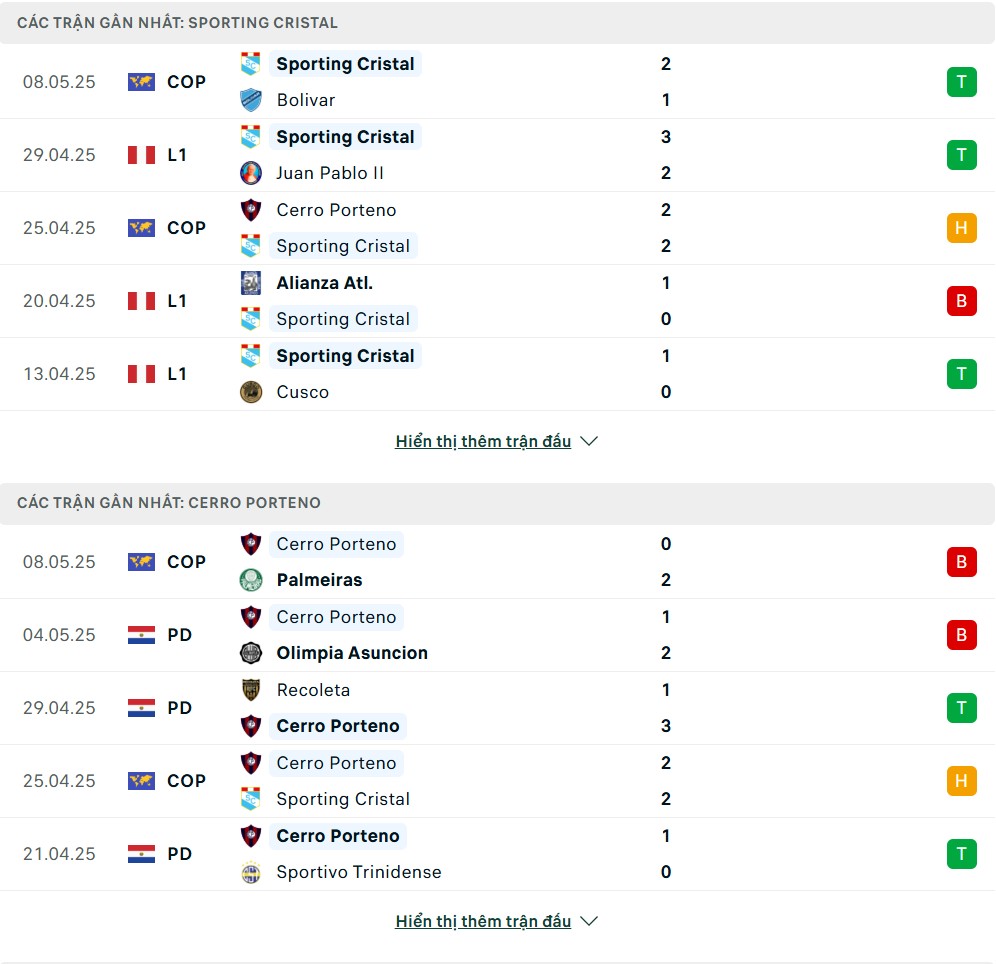Click the Paraguay flag for the 04.05.25 PD match
996x964 pixels.
click(x=141, y=635)
